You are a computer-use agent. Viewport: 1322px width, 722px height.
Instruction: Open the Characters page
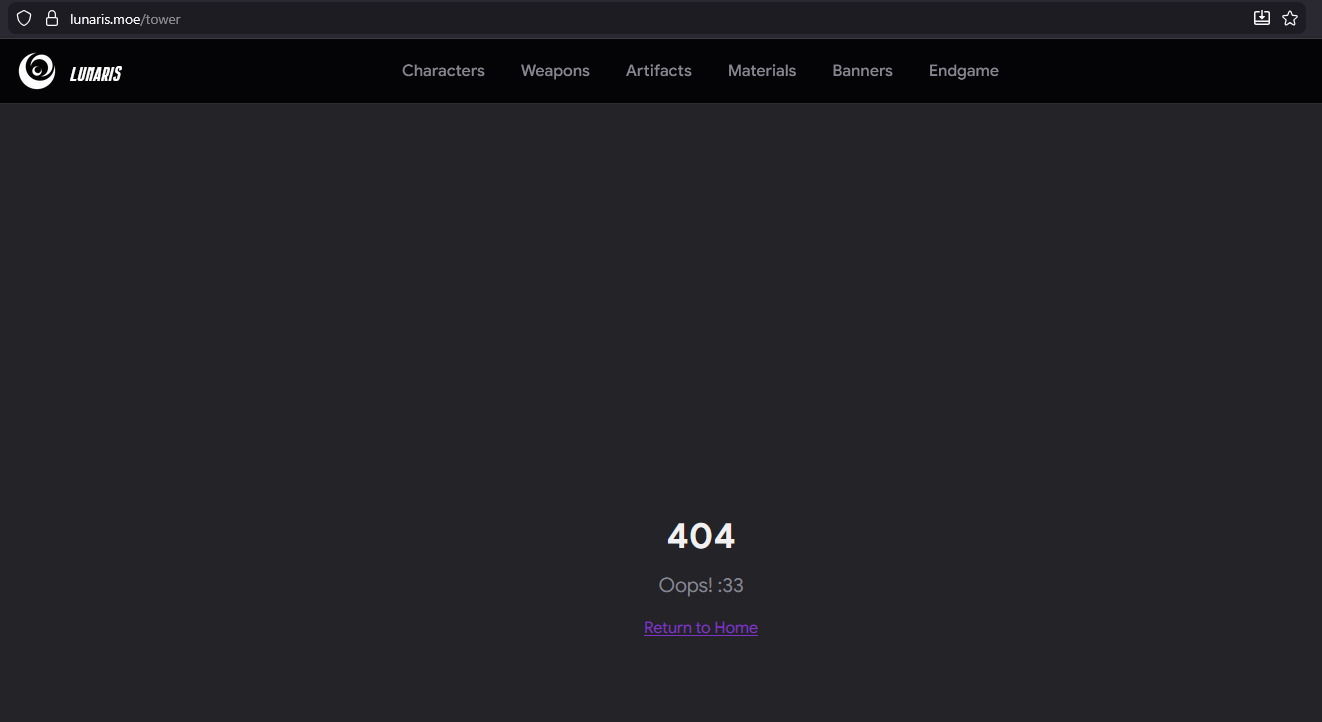(x=443, y=71)
